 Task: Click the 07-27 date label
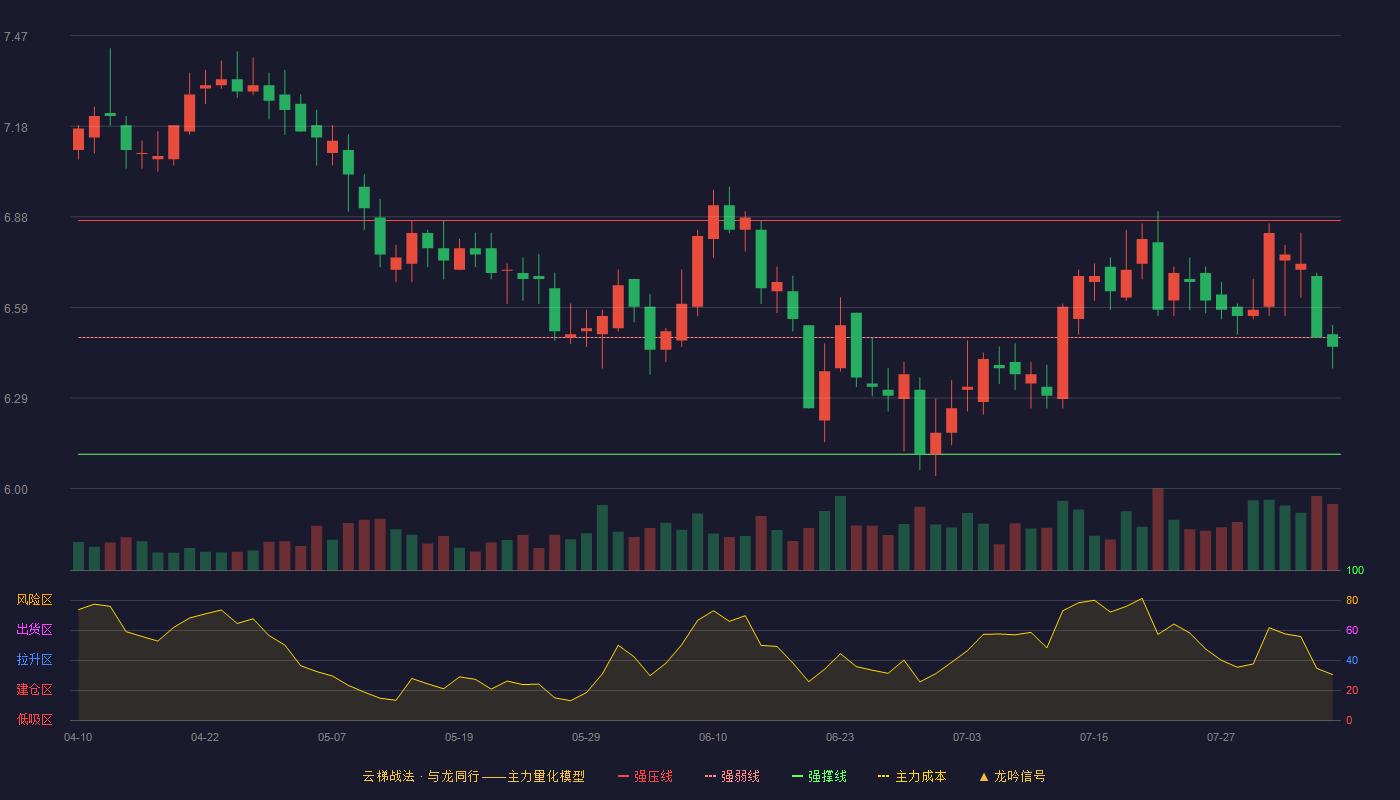tap(1221, 737)
